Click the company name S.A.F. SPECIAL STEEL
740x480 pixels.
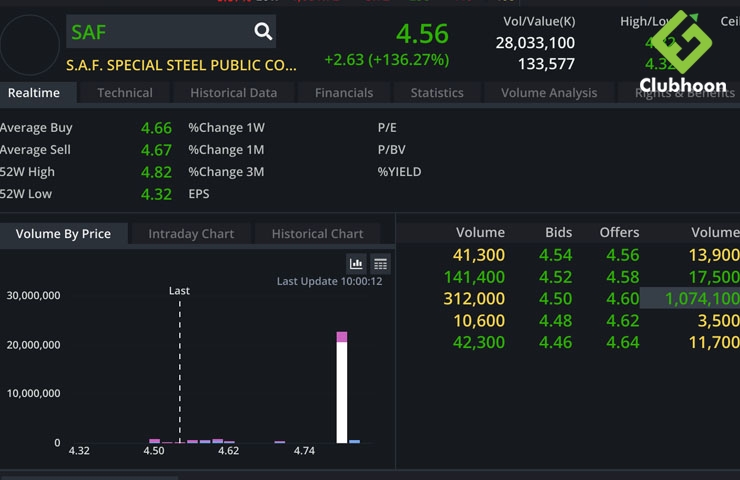click(181, 65)
